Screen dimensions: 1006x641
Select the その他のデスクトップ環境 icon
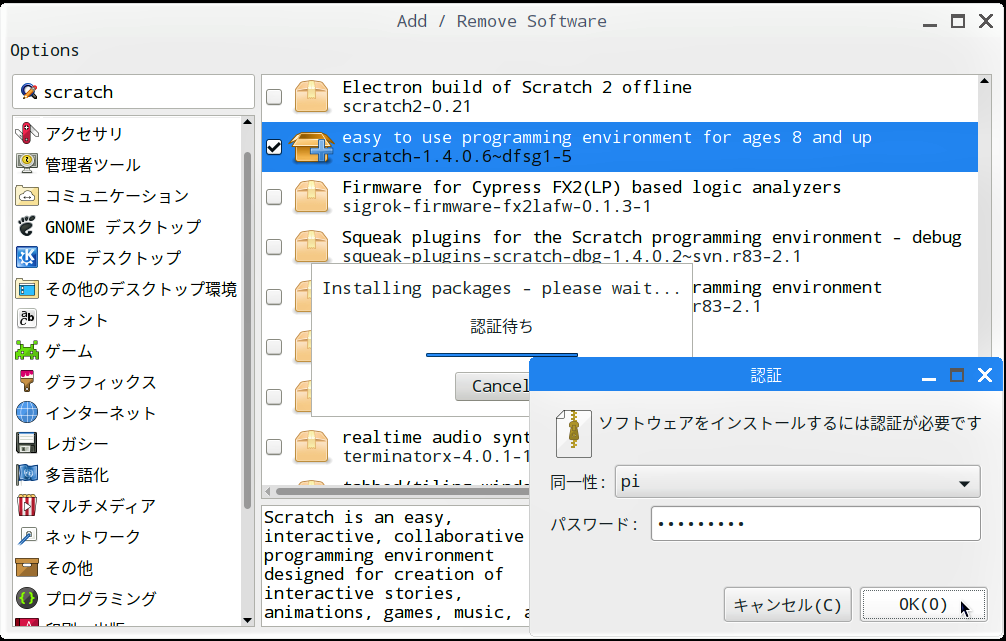click(x=26, y=289)
